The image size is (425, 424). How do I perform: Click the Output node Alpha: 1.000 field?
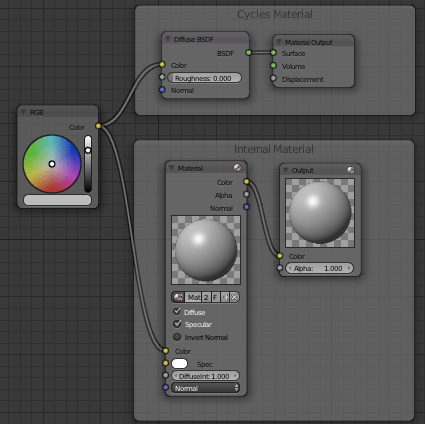[x=319, y=268]
